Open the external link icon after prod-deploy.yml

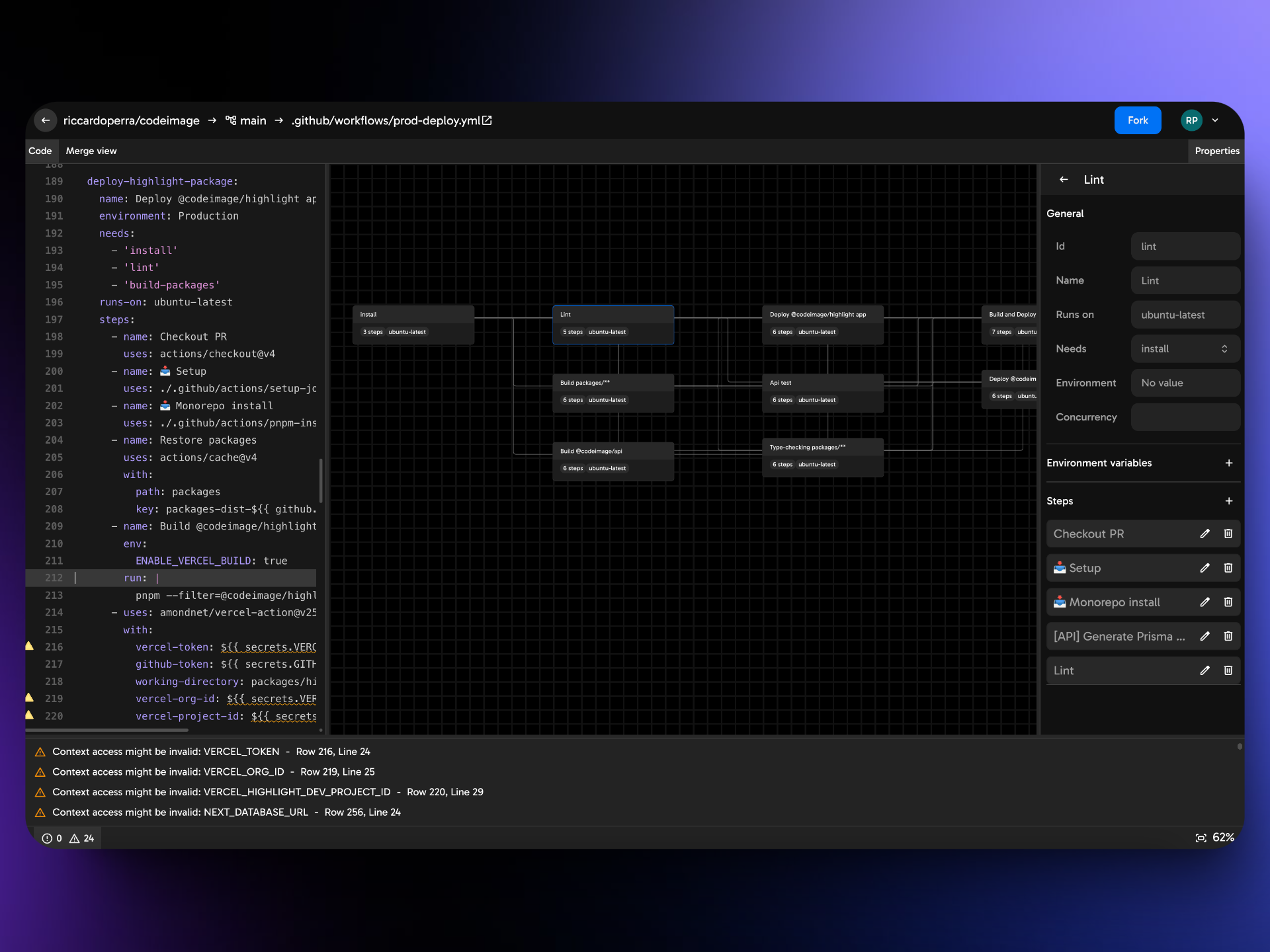click(x=487, y=120)
